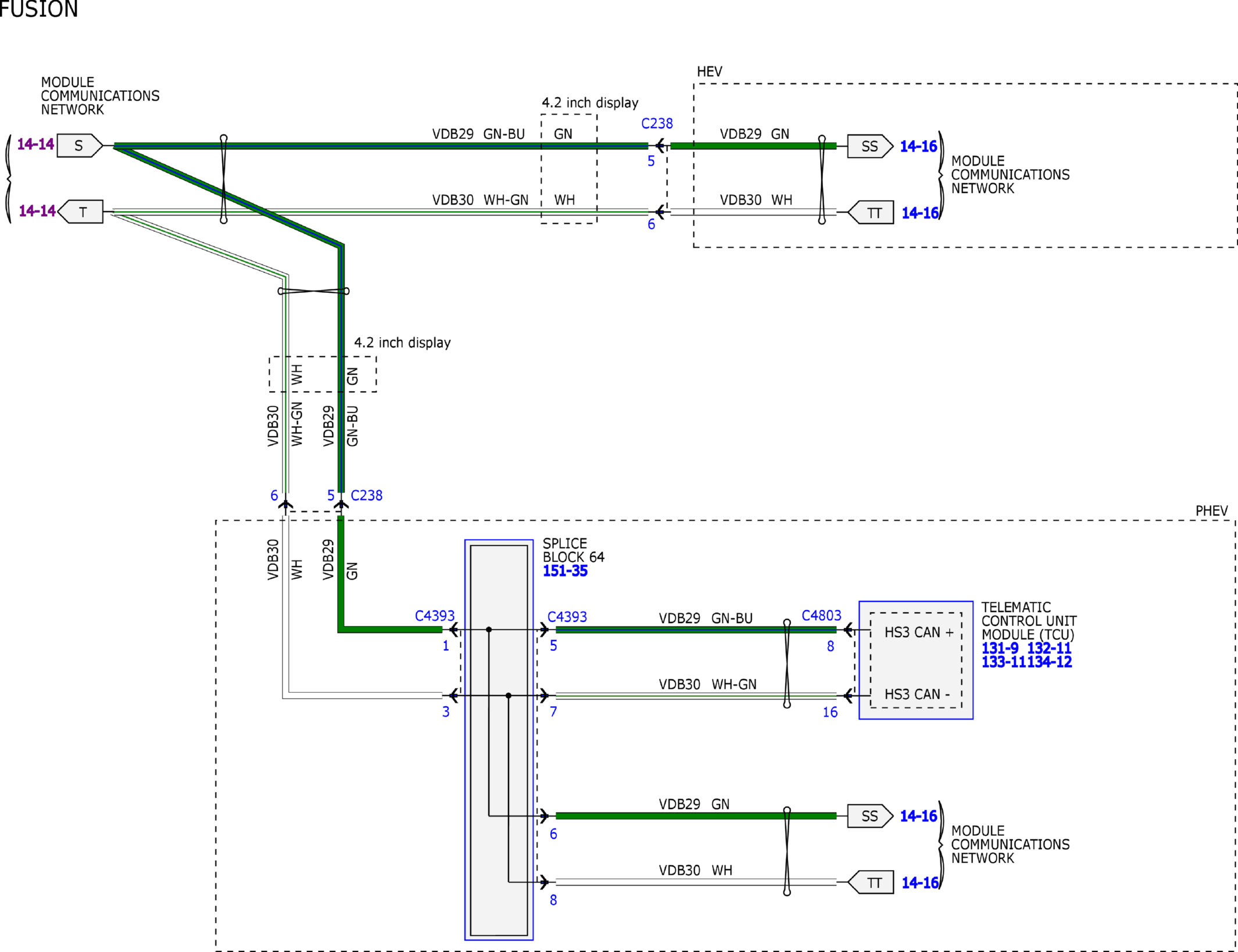This screenshot has width=1238, height=952.
Task: Click pin number 7 at connector C4393
Action: pyautogui.click(x=553, y=712)
